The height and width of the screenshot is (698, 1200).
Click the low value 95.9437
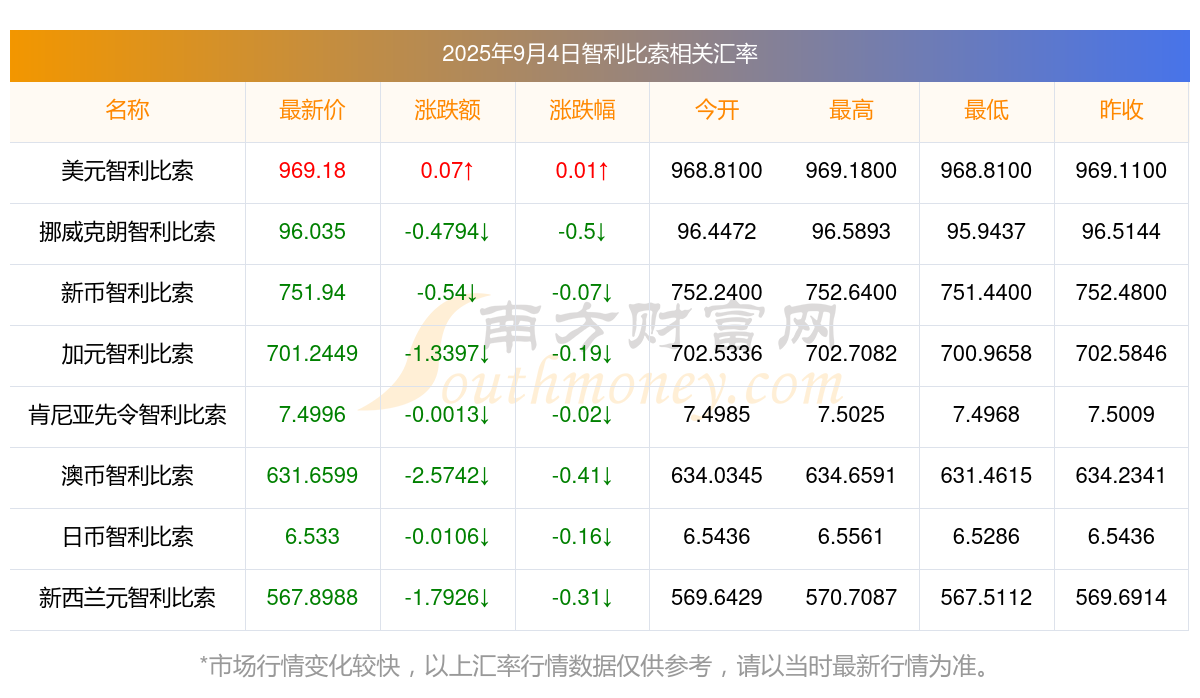click(x=986, y=232)
